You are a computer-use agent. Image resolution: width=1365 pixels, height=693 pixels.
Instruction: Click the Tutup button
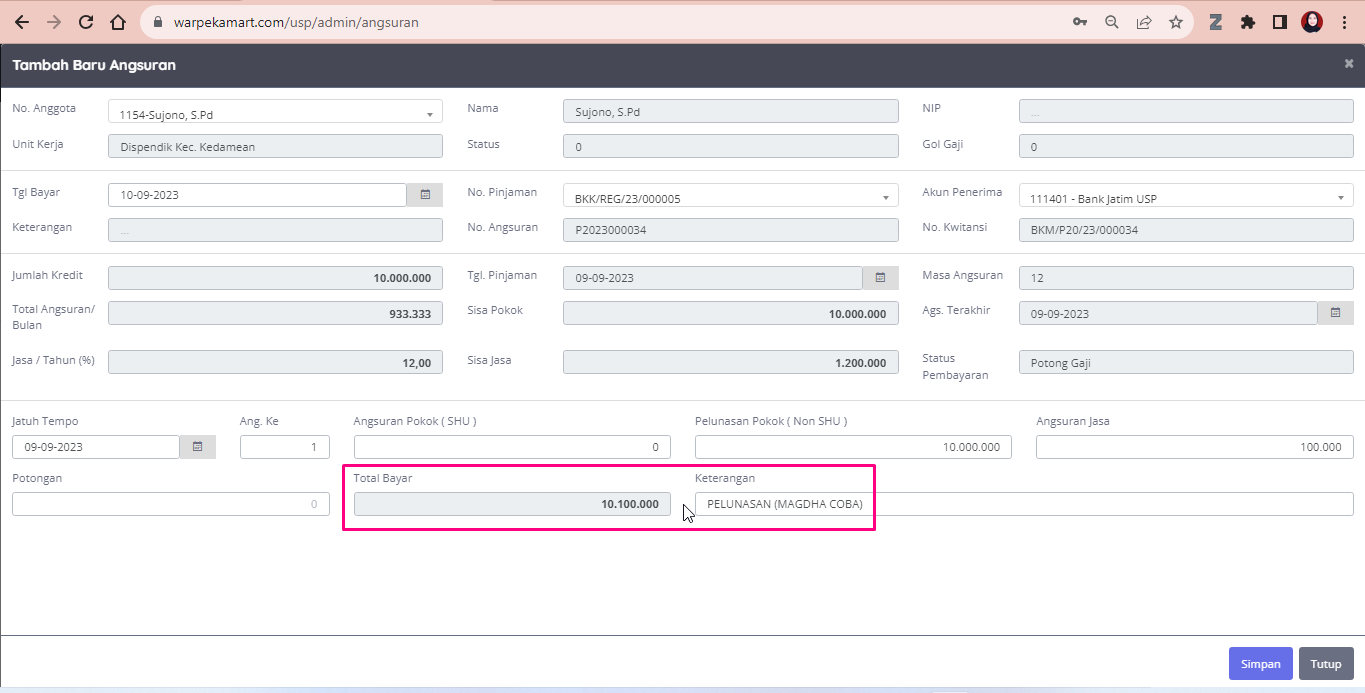1326,664
